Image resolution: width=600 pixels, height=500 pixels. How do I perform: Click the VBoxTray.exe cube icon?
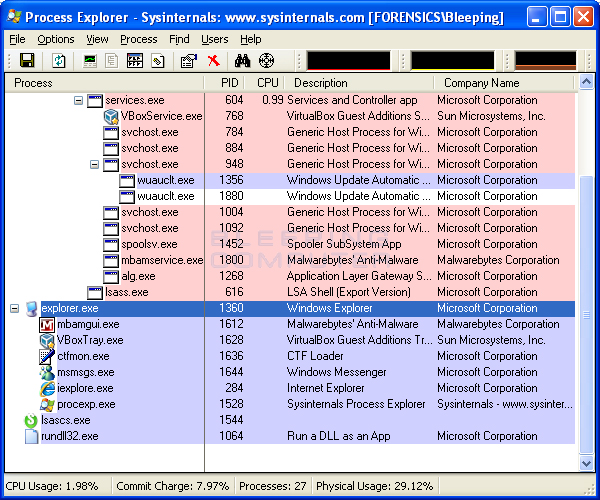click(x=47, y=340)
